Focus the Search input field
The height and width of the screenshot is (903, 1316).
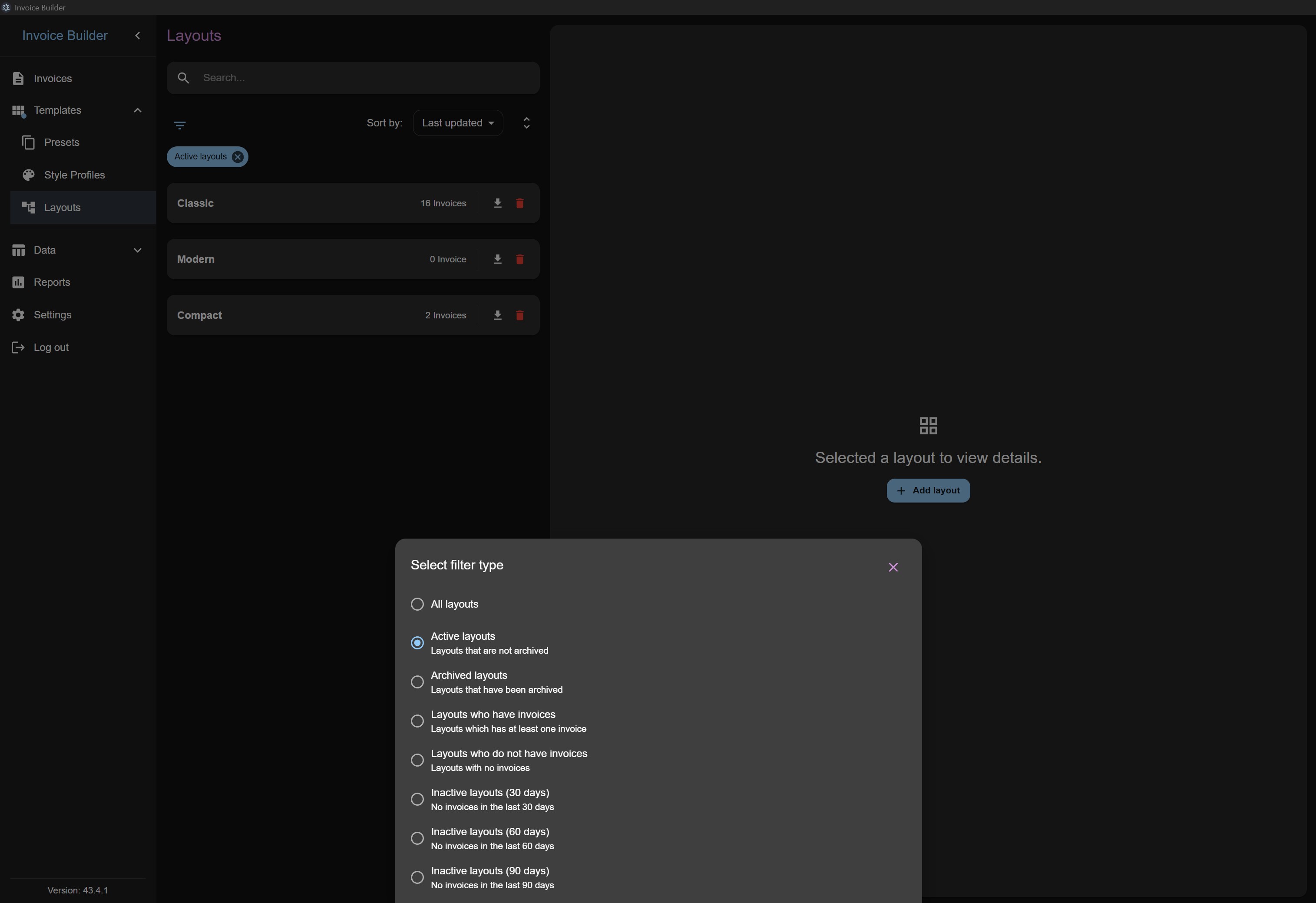[353, 78]
